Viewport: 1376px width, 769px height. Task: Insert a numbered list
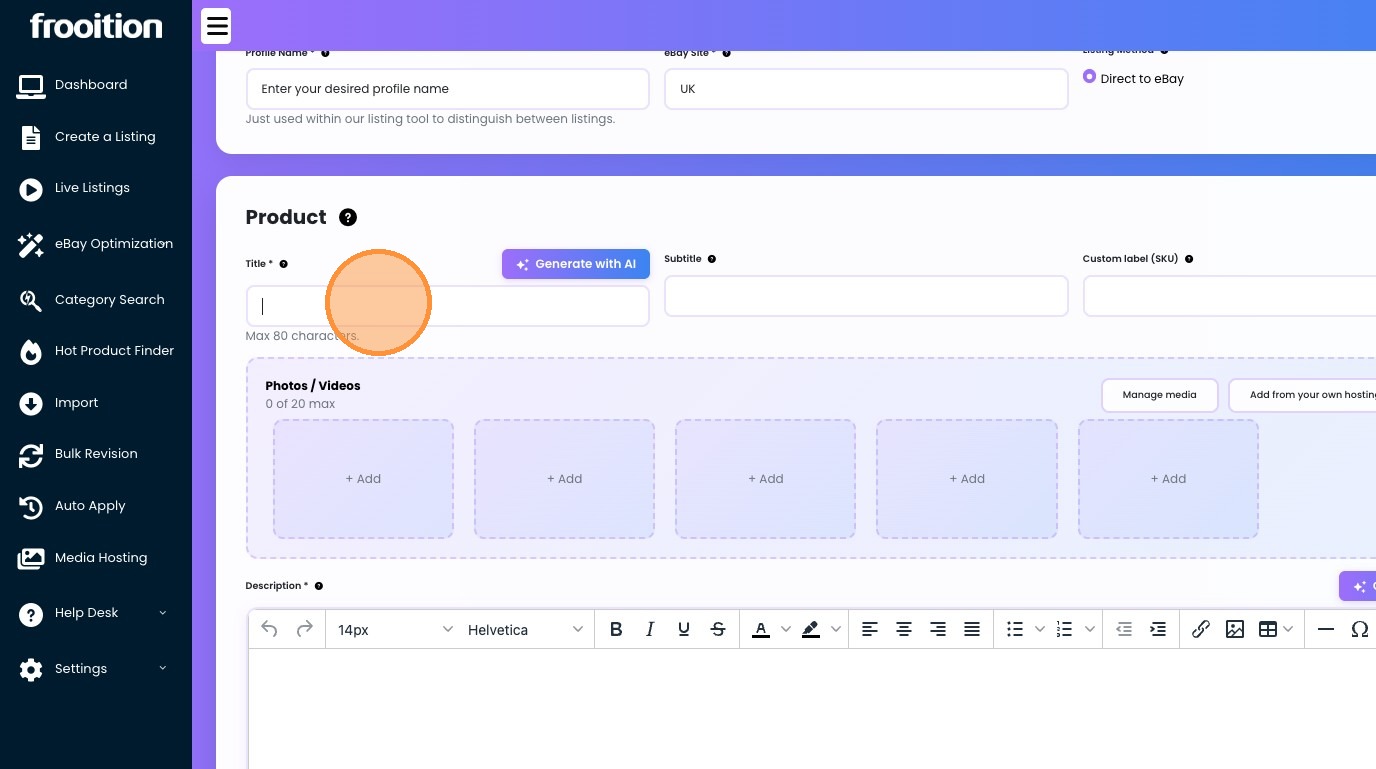[1064, 629]
